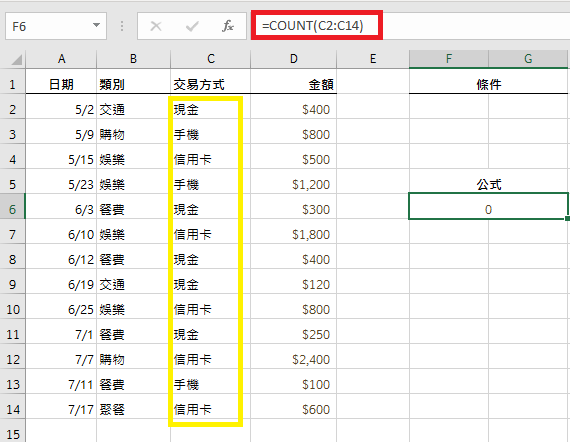This screenshot has height=442, width=570.
Task: Select the row 6 header
Action: tap(12, 209)
